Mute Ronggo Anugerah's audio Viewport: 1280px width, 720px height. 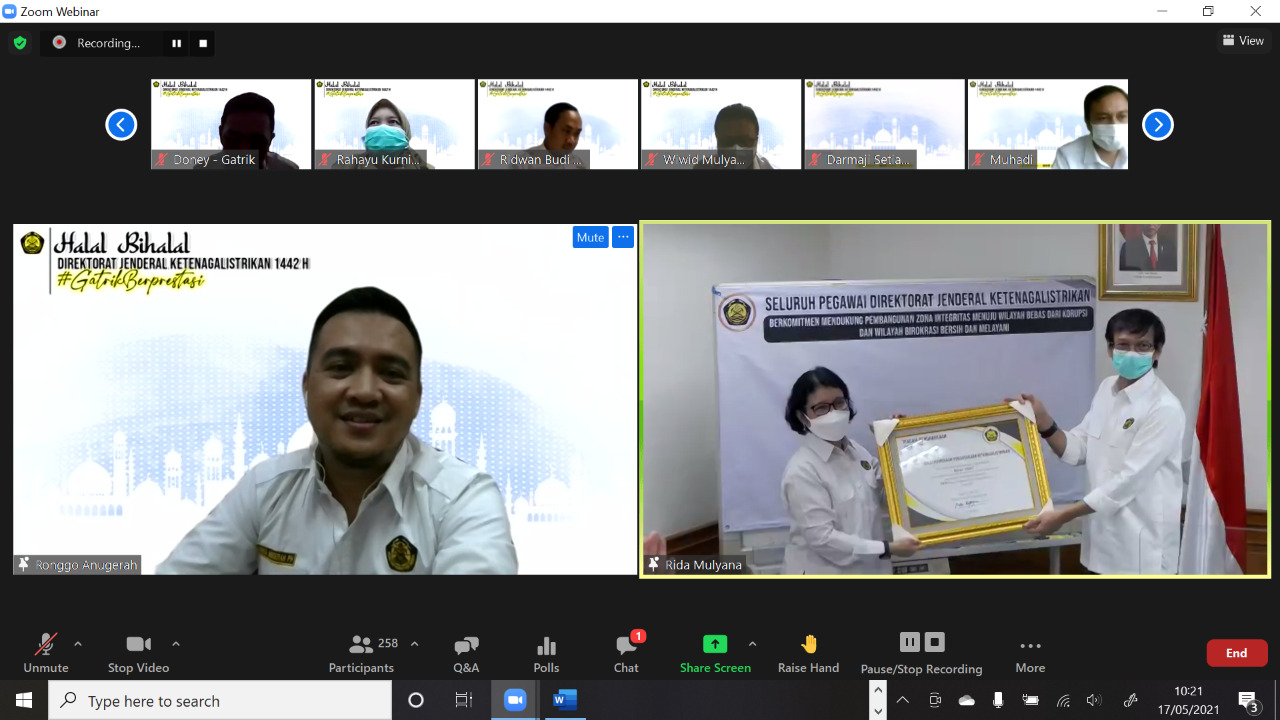tap(590, 237)
